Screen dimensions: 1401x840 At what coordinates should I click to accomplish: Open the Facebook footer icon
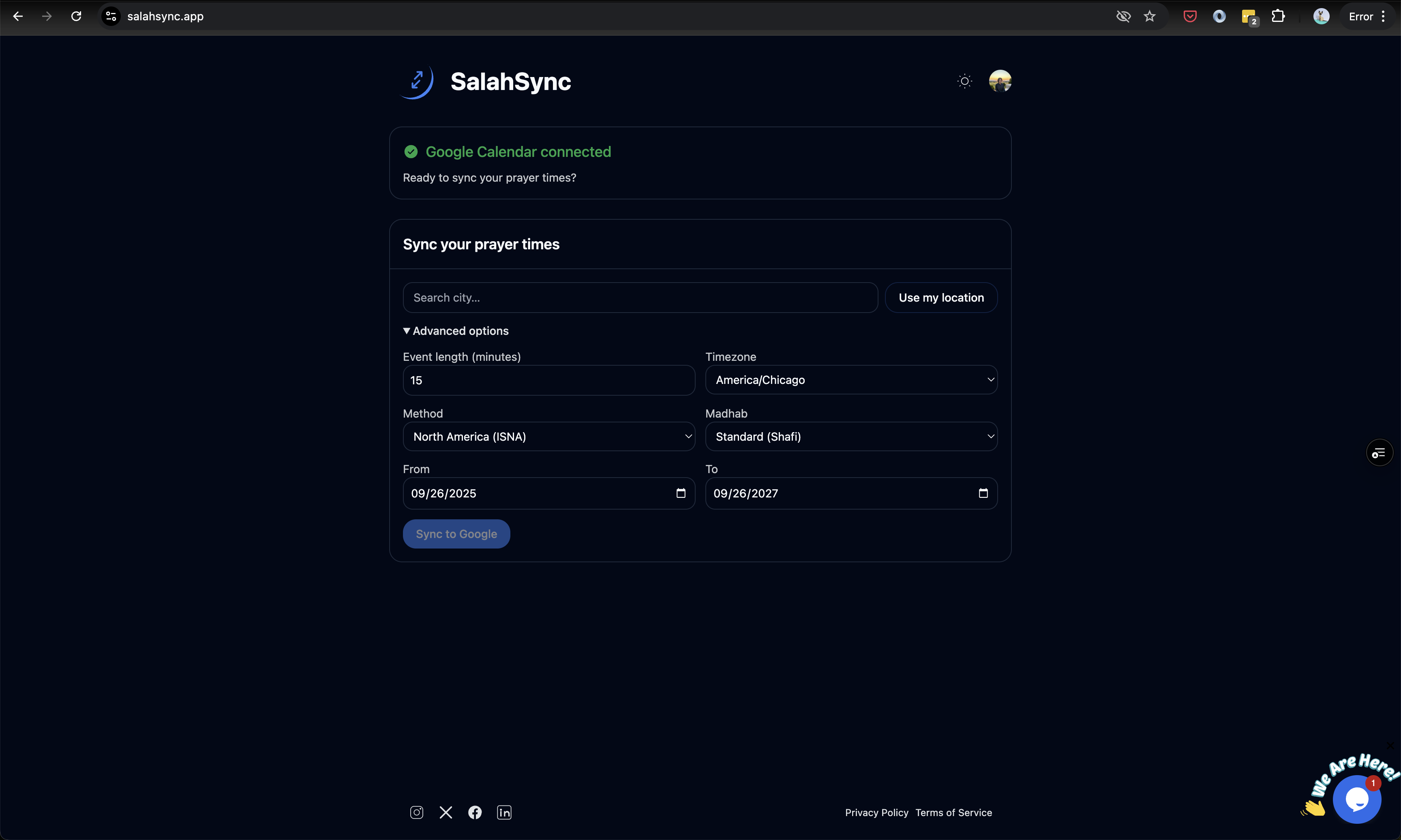pyautogui.click(x=475, y=812)
